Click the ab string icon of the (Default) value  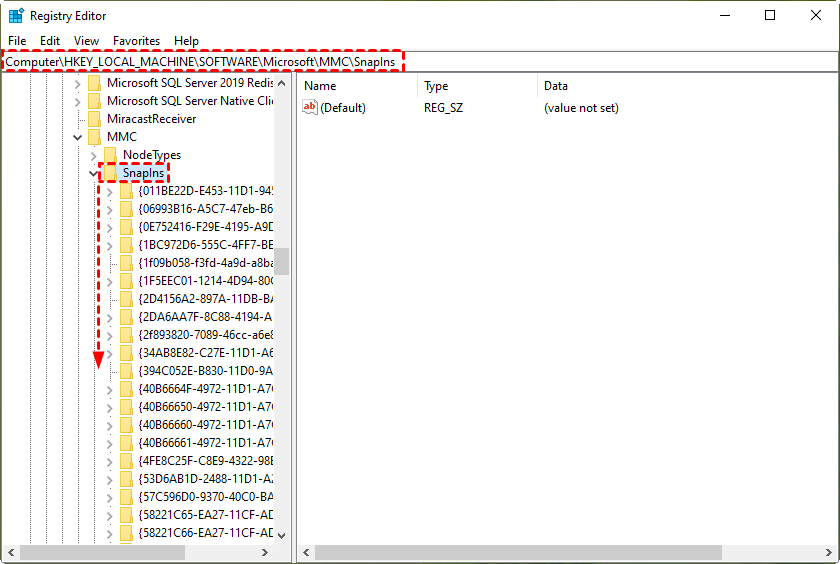[310, 107]
